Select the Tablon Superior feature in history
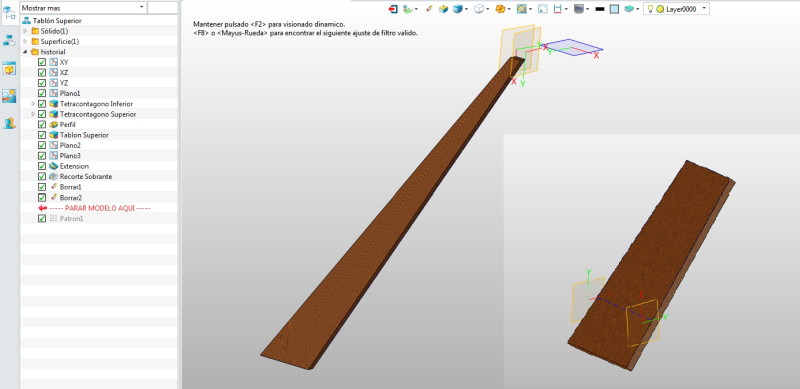The image size is (800, 389). click(x=84, y=135)
